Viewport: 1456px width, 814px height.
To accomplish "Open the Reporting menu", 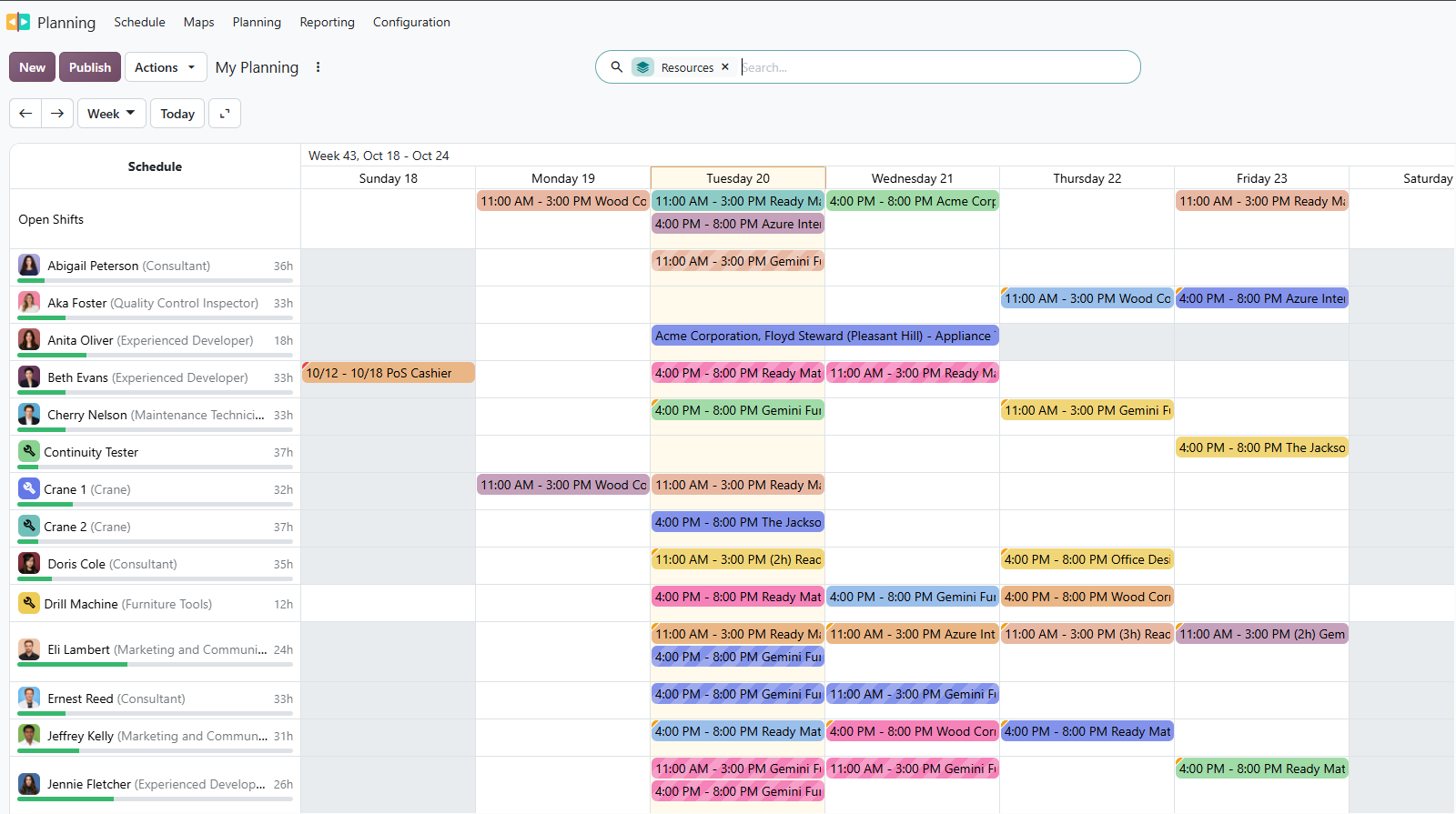I will 328,22.
